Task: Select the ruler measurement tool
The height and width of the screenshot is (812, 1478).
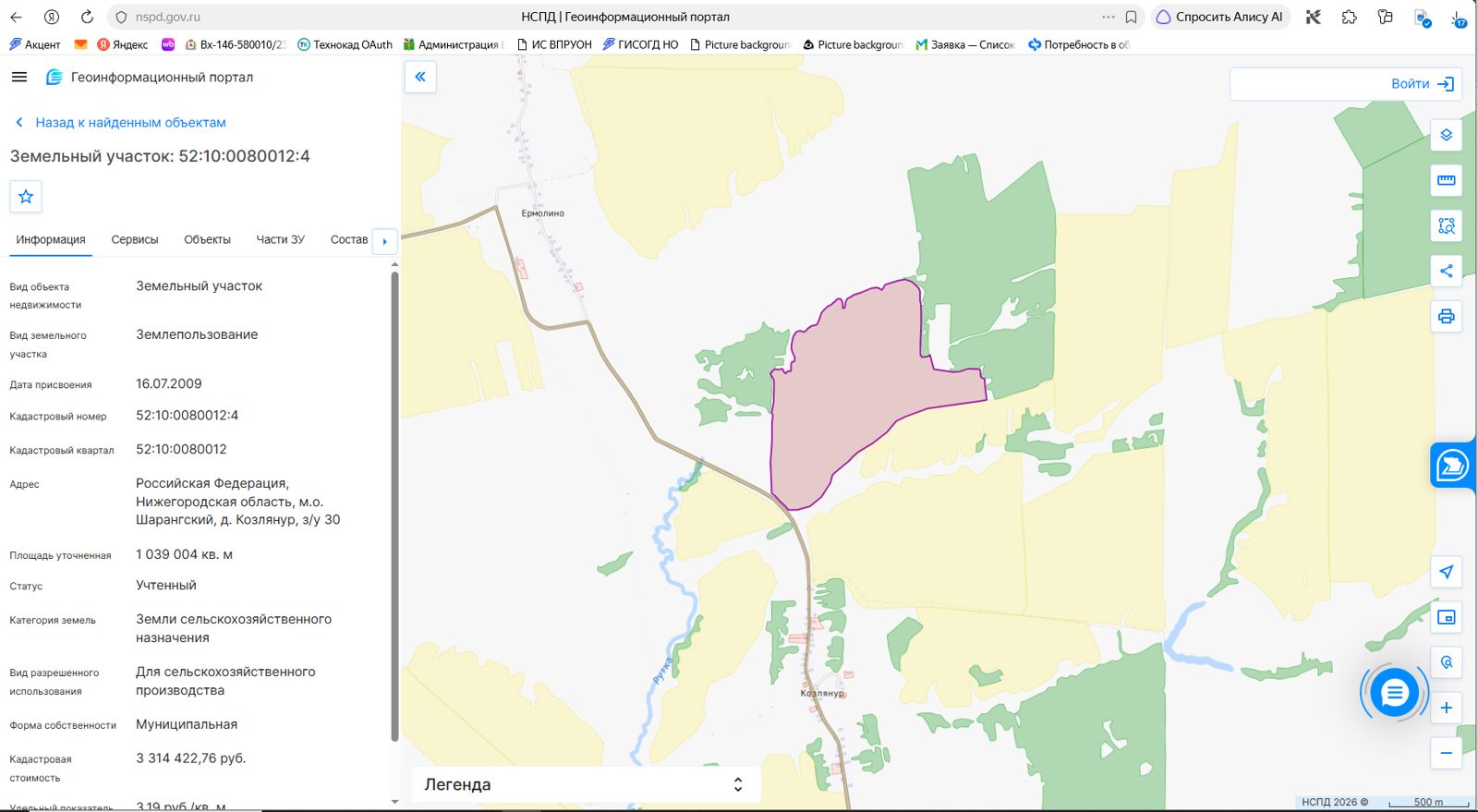Action: (1446, 180)
